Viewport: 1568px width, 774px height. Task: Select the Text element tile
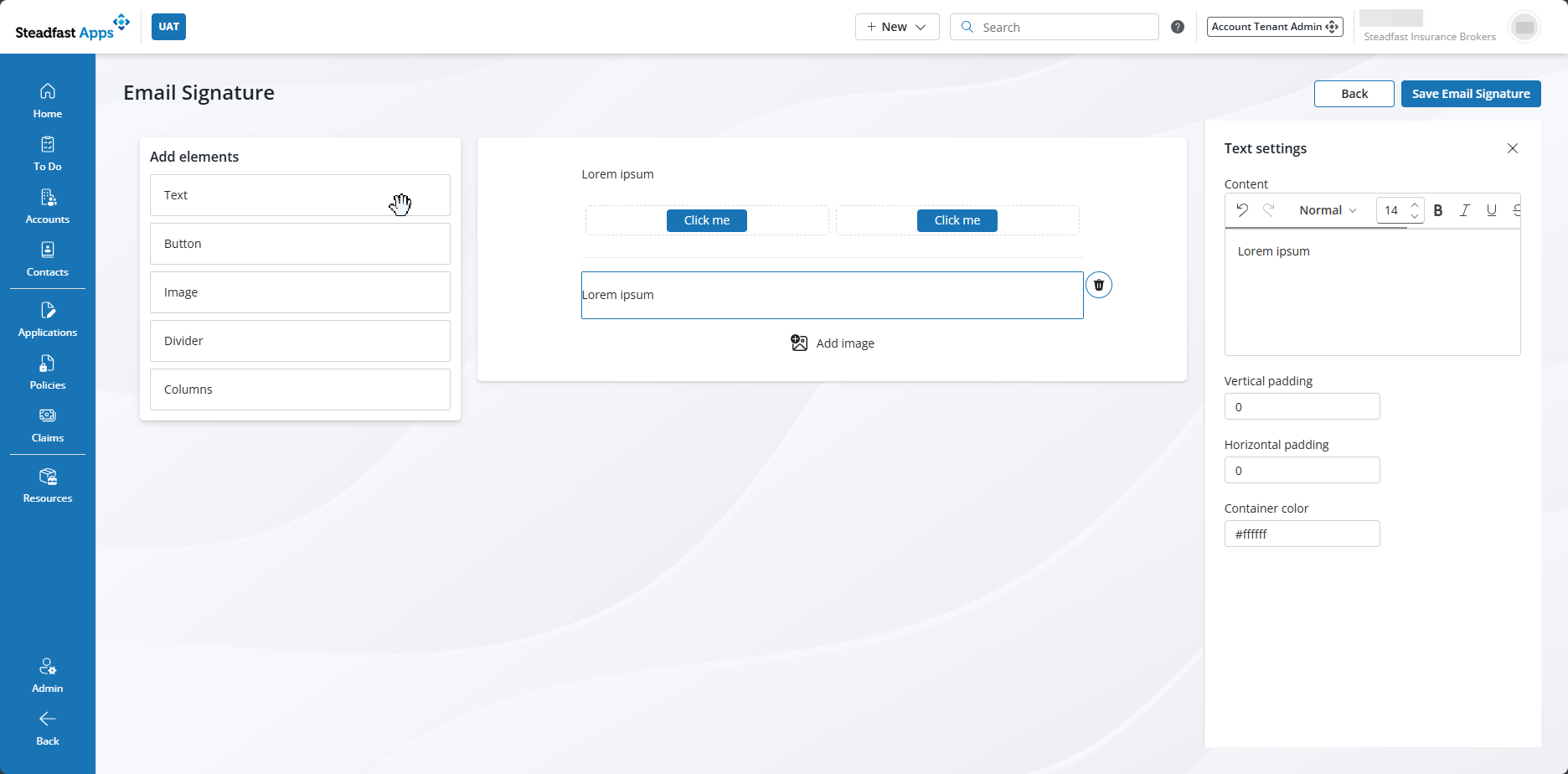click(300, 195)
